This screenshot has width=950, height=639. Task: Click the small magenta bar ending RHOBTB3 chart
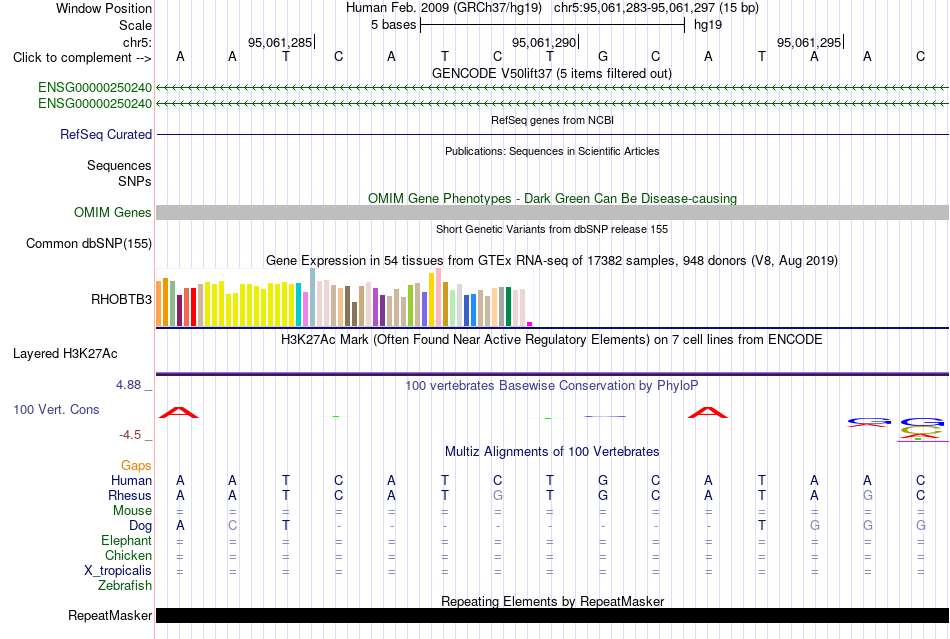coord(530,324)
